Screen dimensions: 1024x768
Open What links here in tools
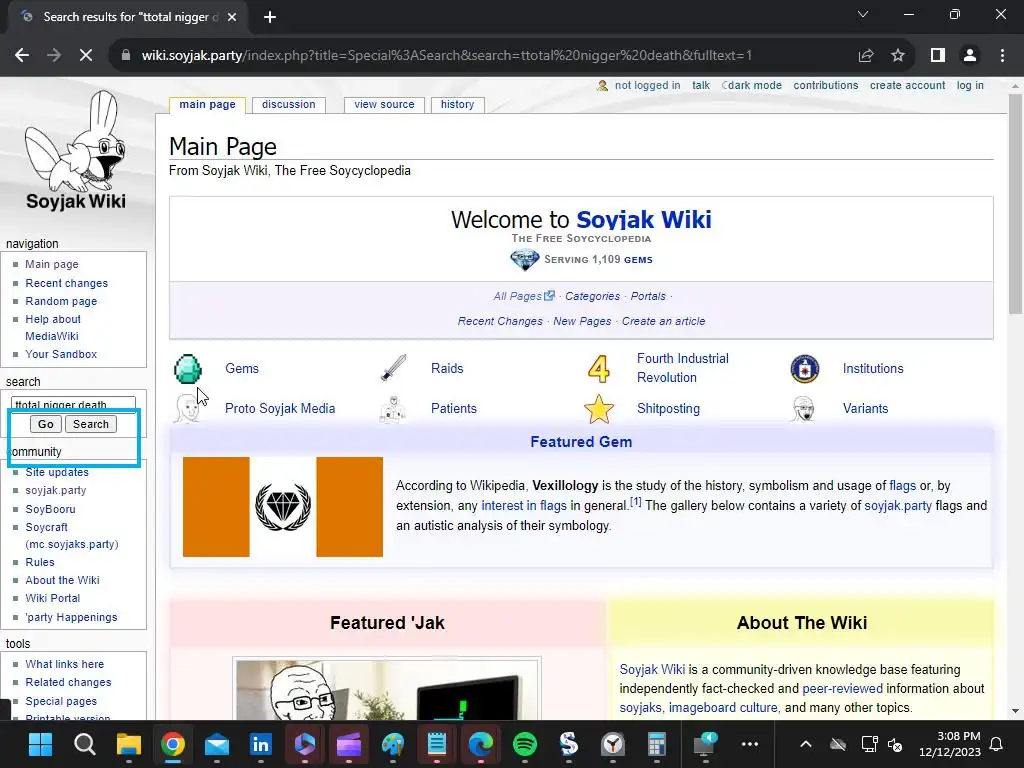tap(65, 664)
